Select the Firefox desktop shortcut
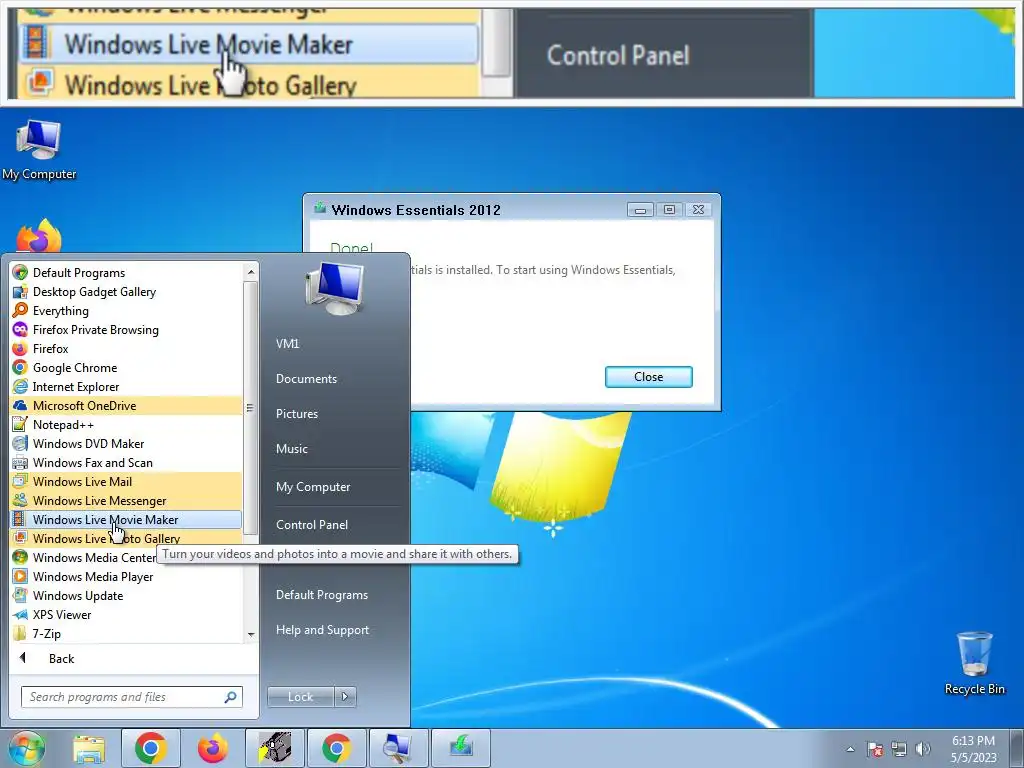 pyautogui.click(x=39, y=237)
